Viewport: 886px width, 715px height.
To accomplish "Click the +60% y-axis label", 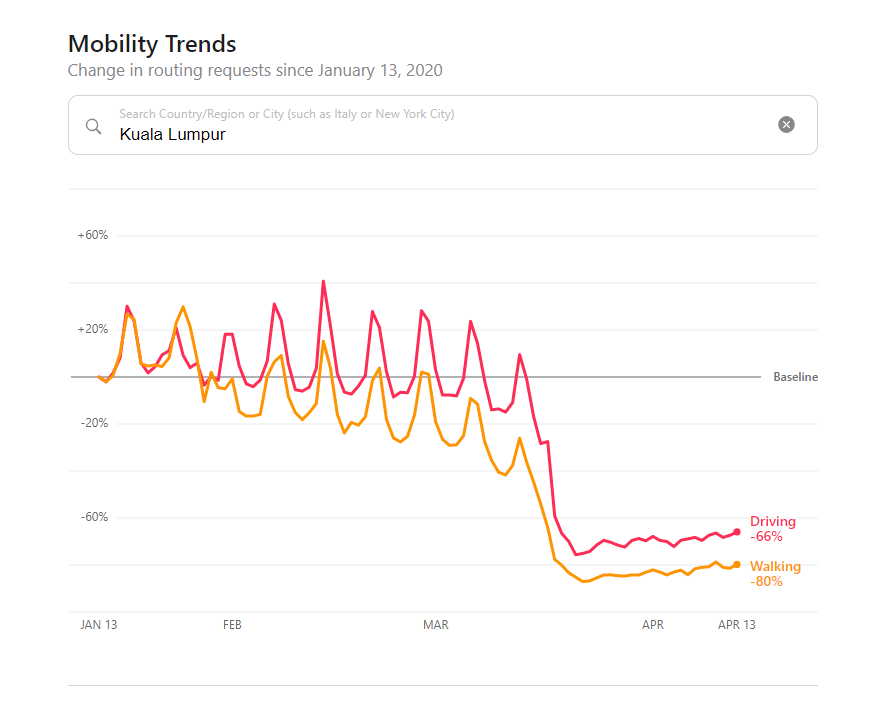I will 93,236.
